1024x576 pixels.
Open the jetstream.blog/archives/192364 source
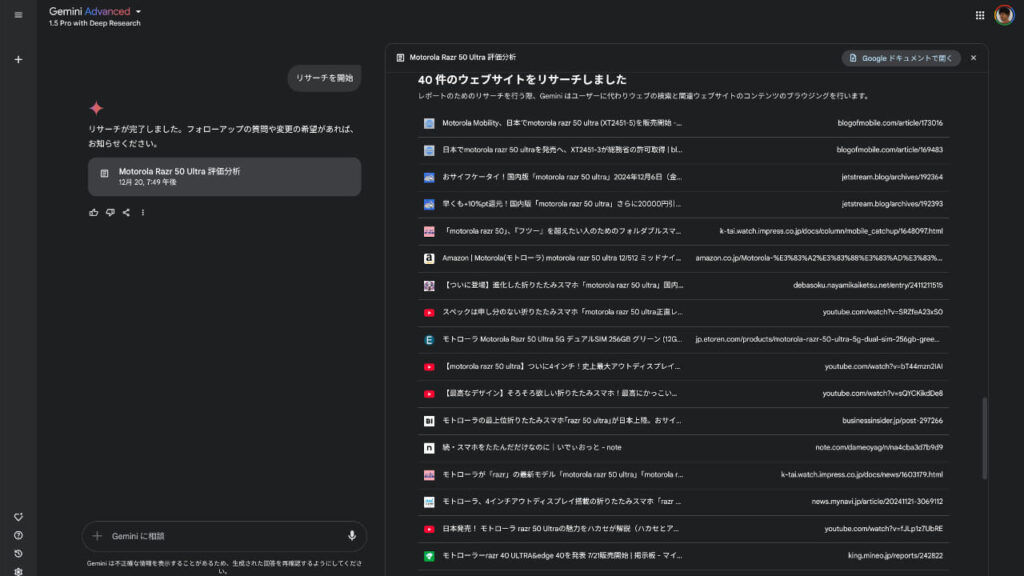(683, 177)
